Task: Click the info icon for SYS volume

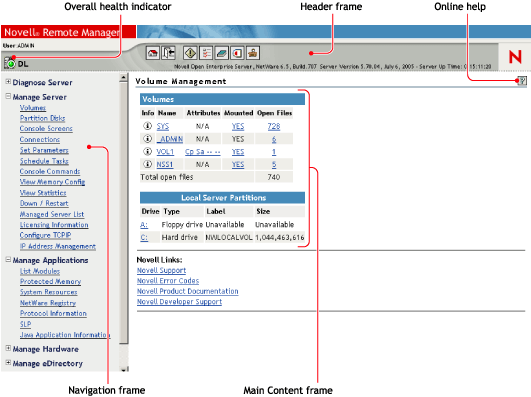Action: point(147,126)
